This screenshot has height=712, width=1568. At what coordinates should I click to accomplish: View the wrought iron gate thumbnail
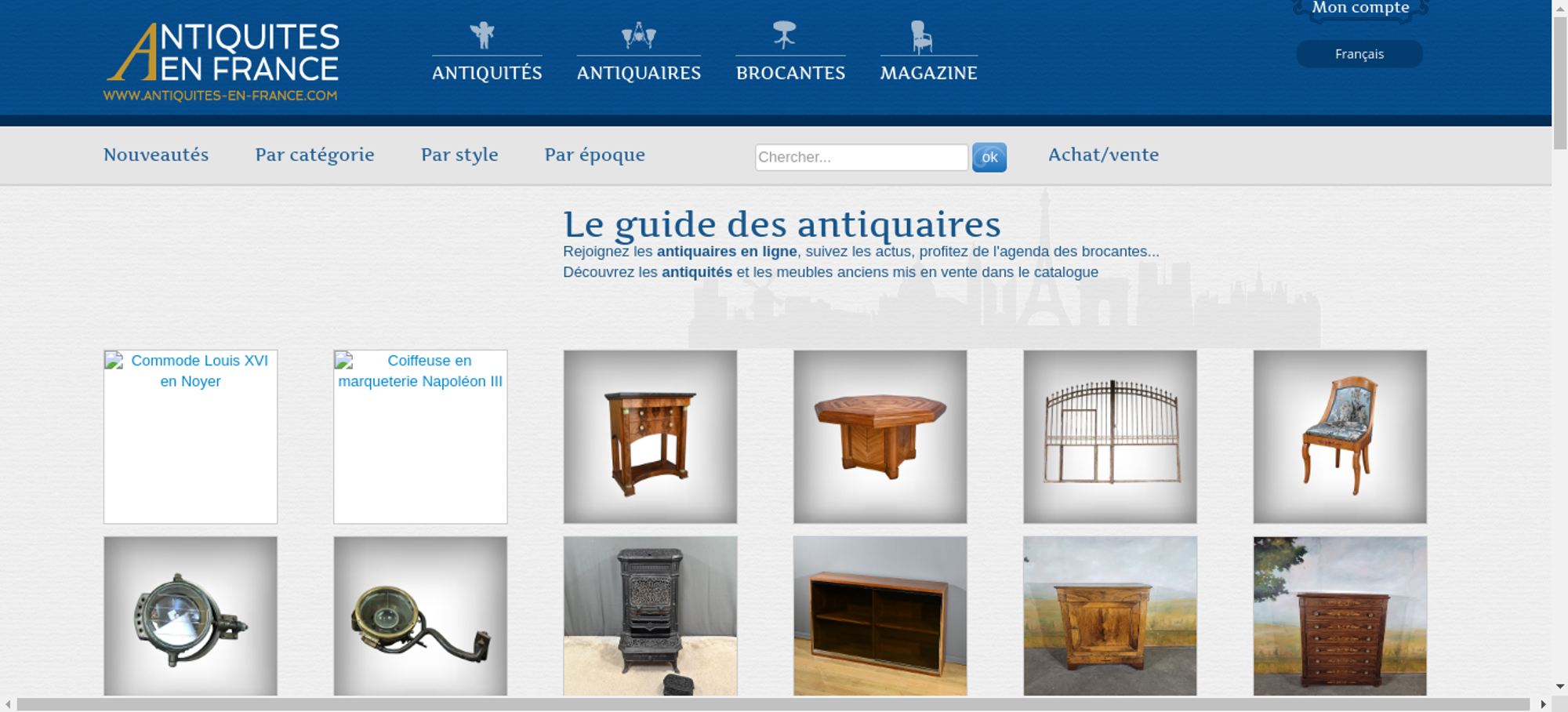tap(1109, 436)
